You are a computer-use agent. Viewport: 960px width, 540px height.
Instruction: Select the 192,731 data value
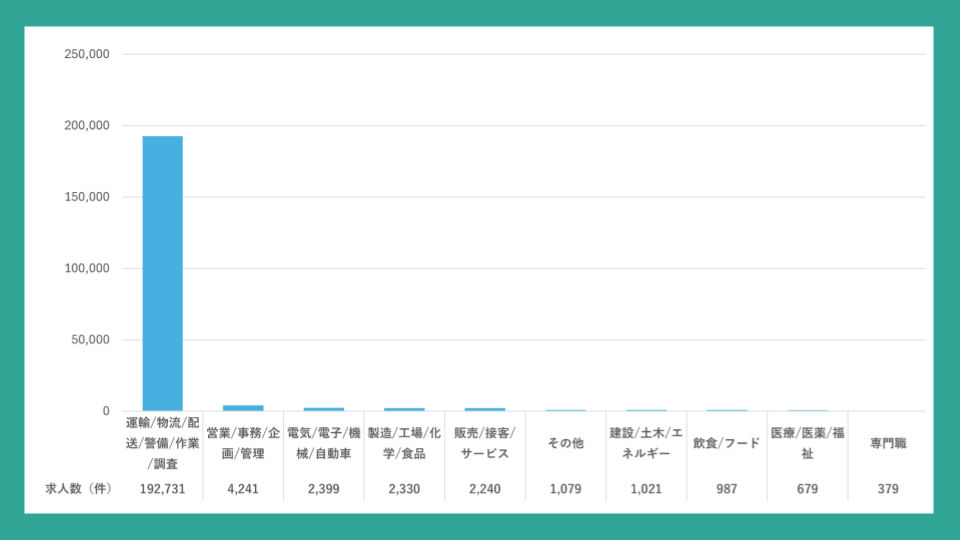click(x=162, y=489)
